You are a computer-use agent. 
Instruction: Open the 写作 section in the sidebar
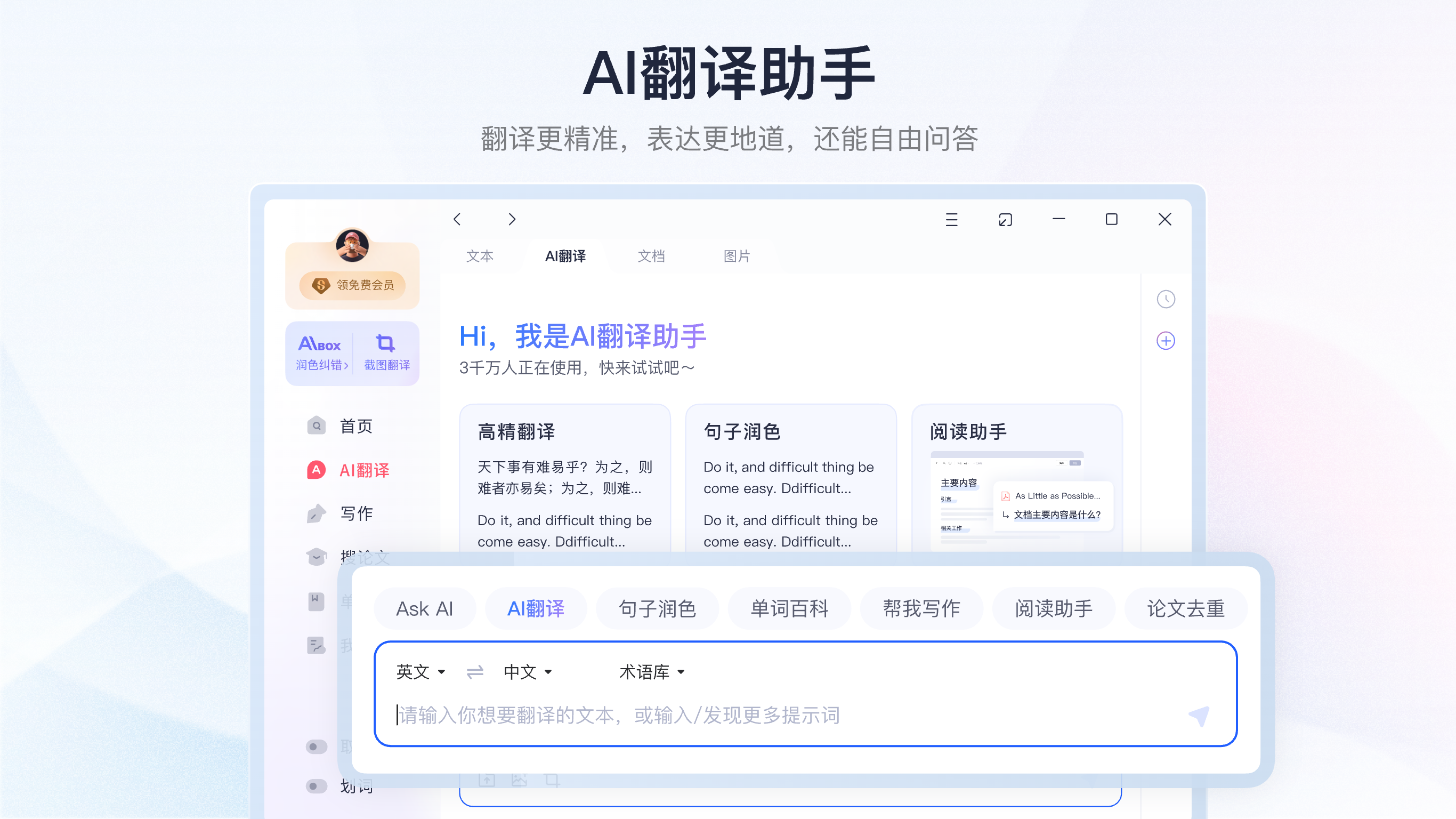pos(355,513)
